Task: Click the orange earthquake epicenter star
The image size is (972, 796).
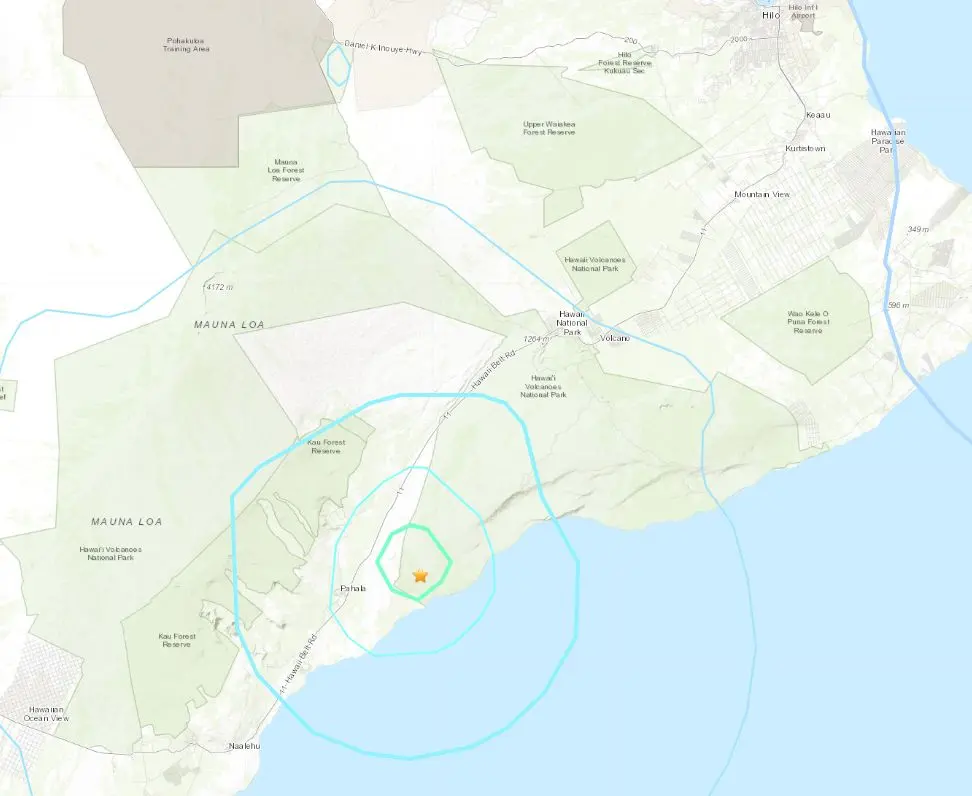Action: (420, 575)
